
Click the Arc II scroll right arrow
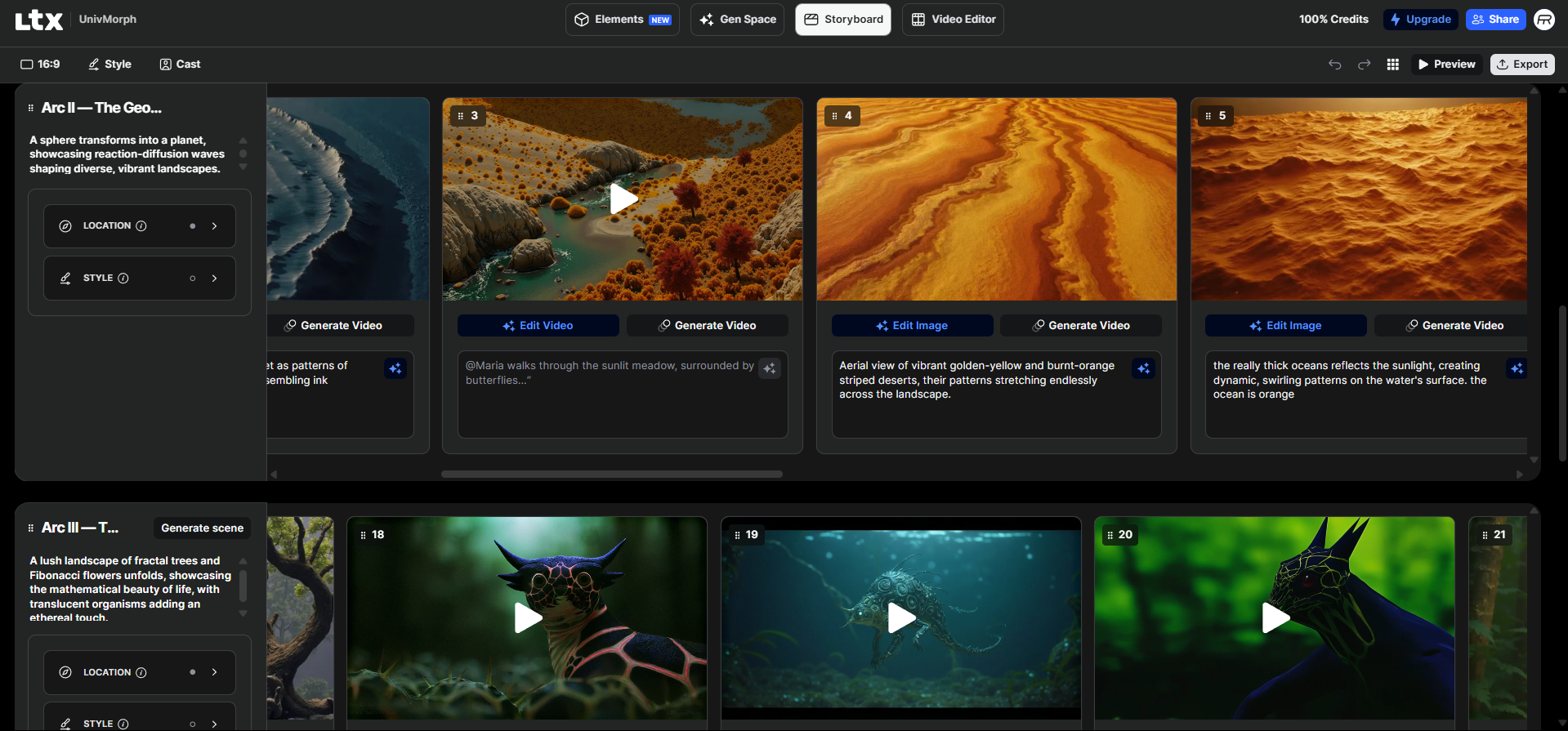pyautogui.click(x=1520, y=474)
